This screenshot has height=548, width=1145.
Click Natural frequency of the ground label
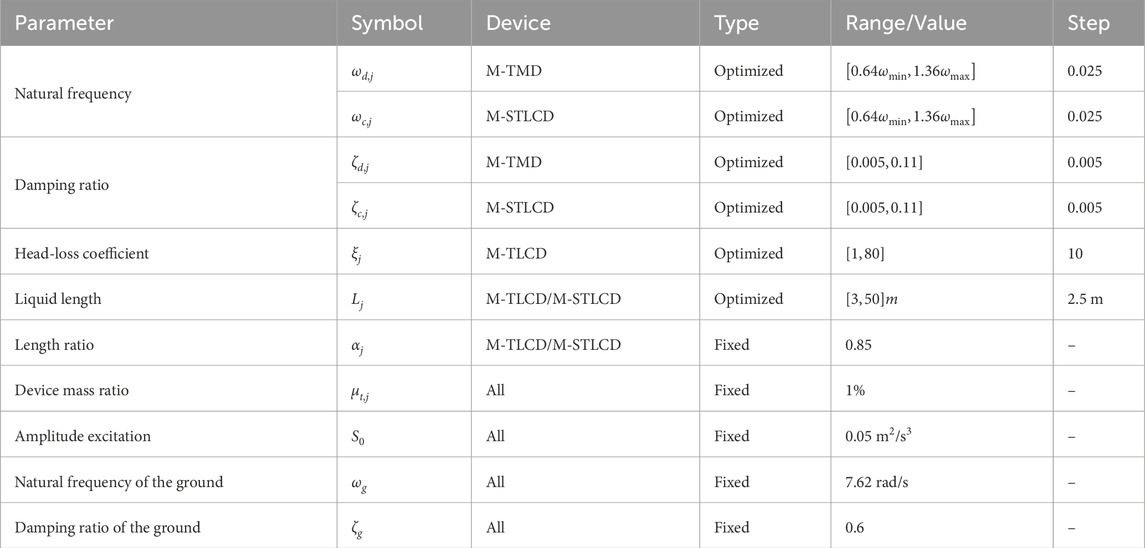point(118,482)
